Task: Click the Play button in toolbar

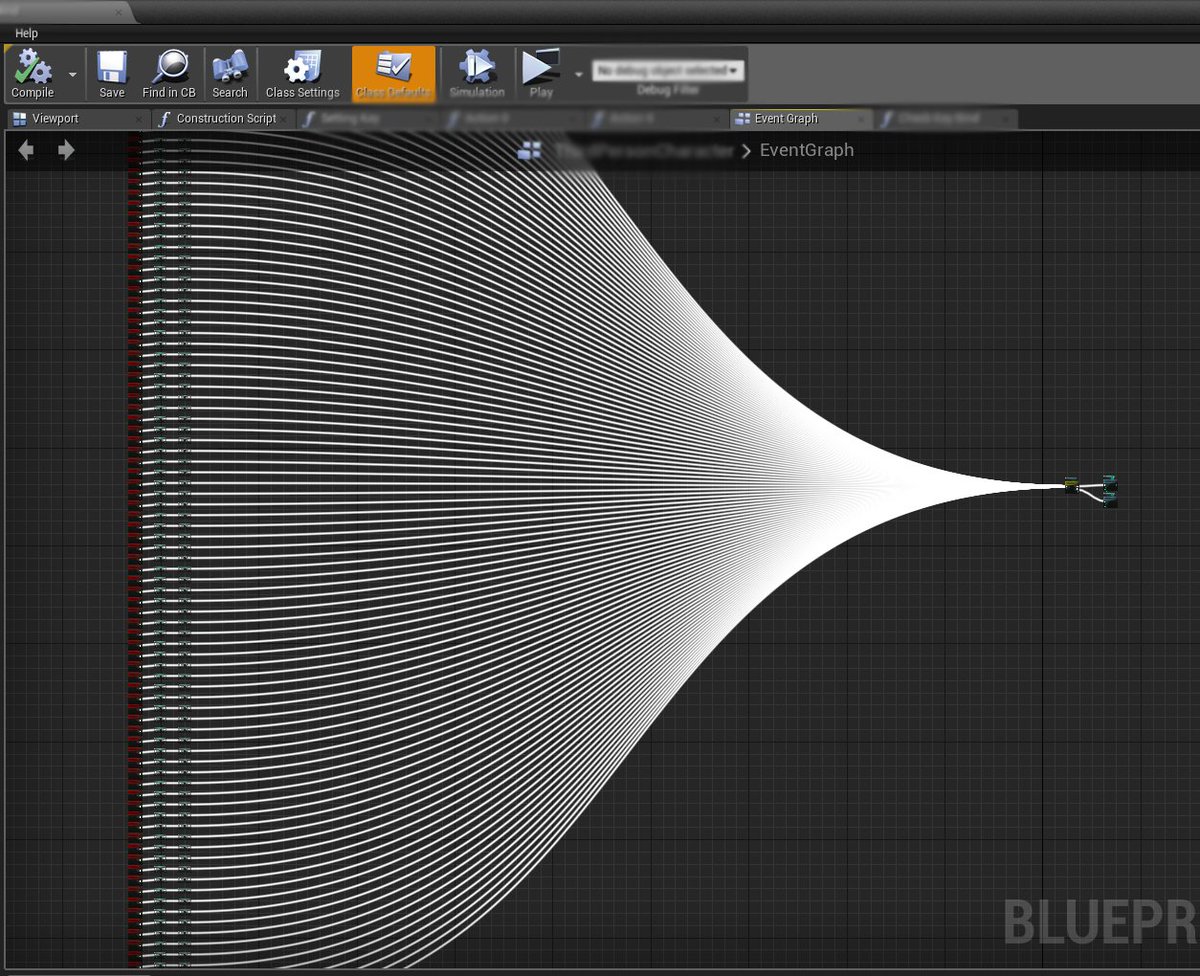Action: 541,74
